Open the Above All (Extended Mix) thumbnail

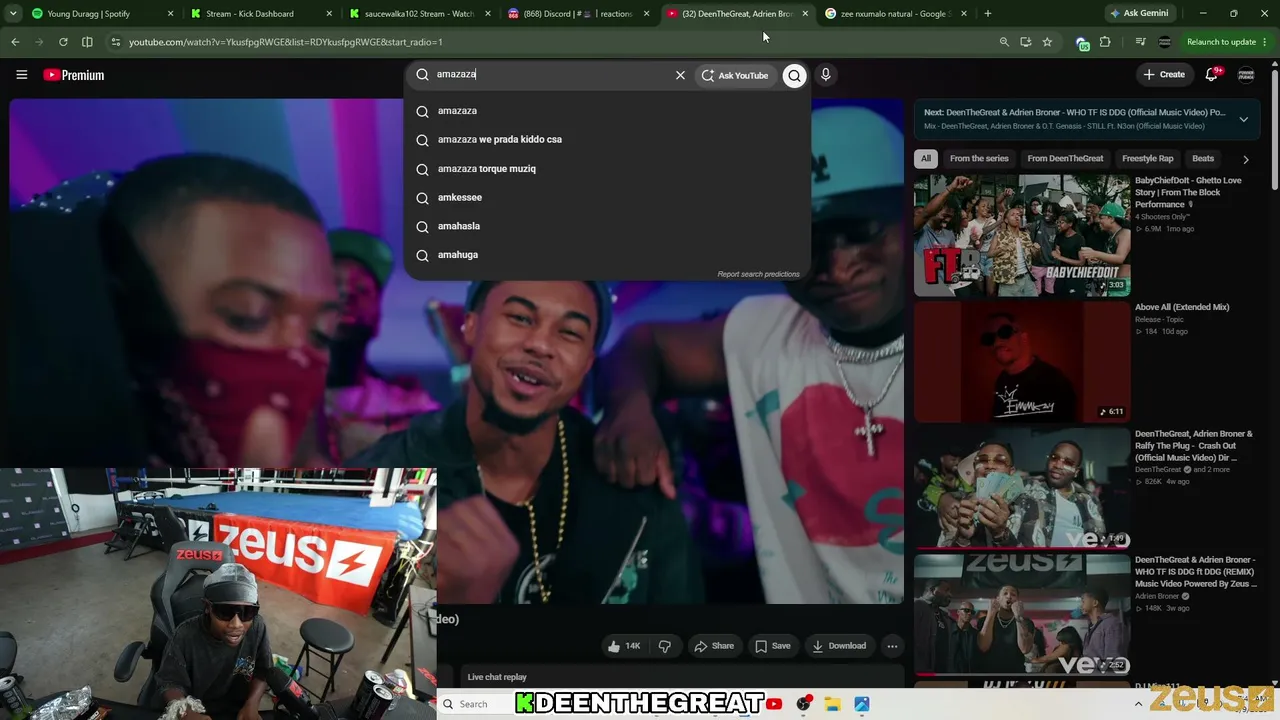click(x=1022, y=362)
